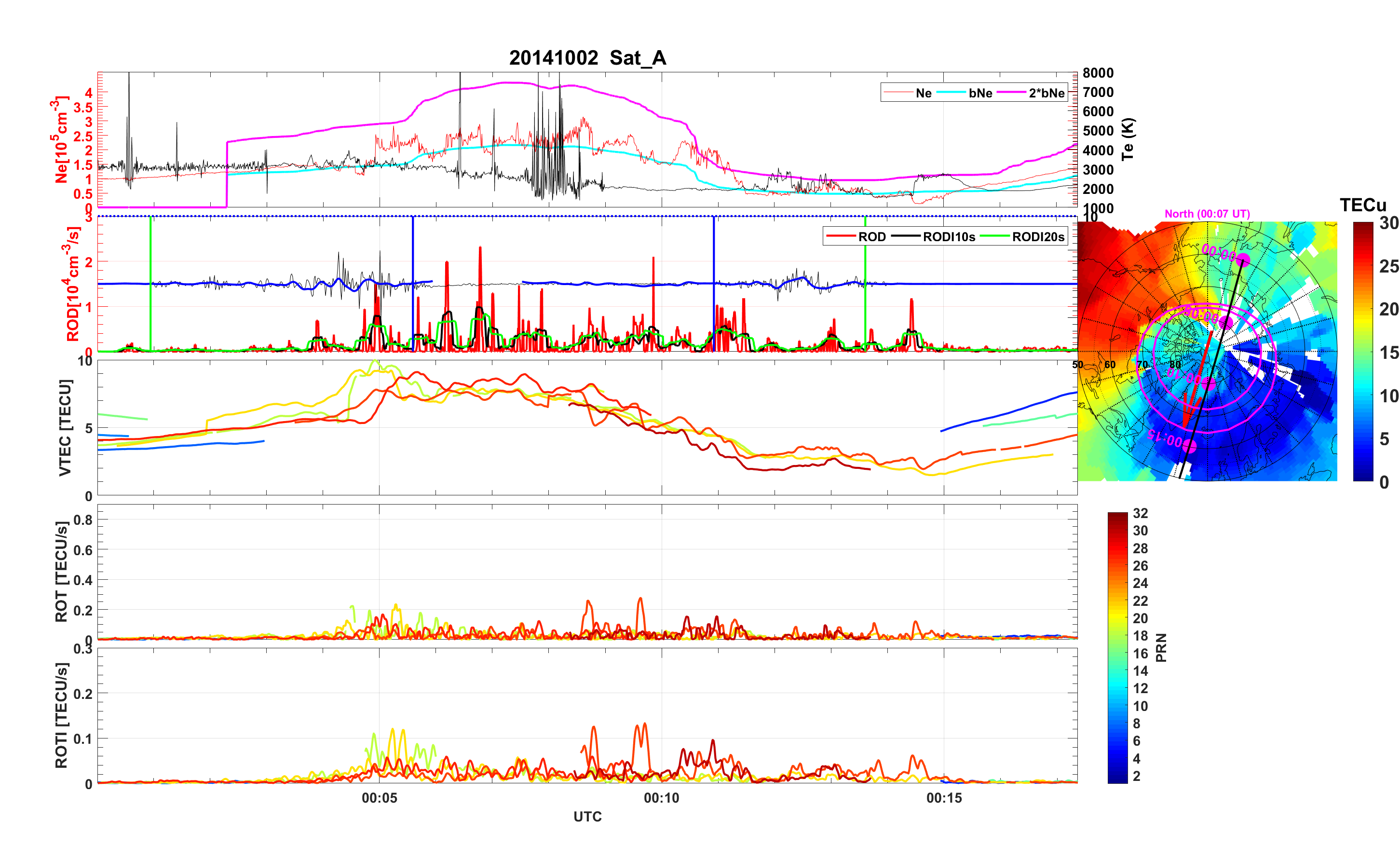Click the 00:10 tick label on UTC axis
The height and width of the screenshot is (847, 1400).
(661, 798)
